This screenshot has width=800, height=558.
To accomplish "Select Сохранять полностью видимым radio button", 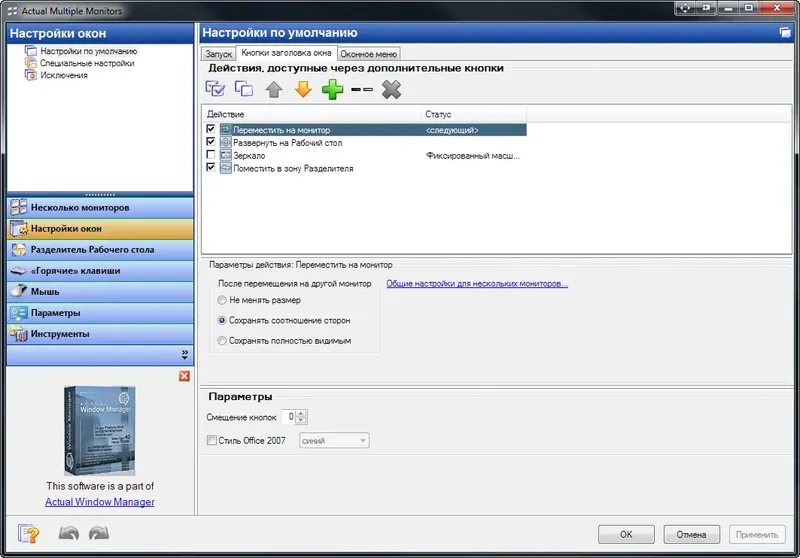I will coord(222,341).
